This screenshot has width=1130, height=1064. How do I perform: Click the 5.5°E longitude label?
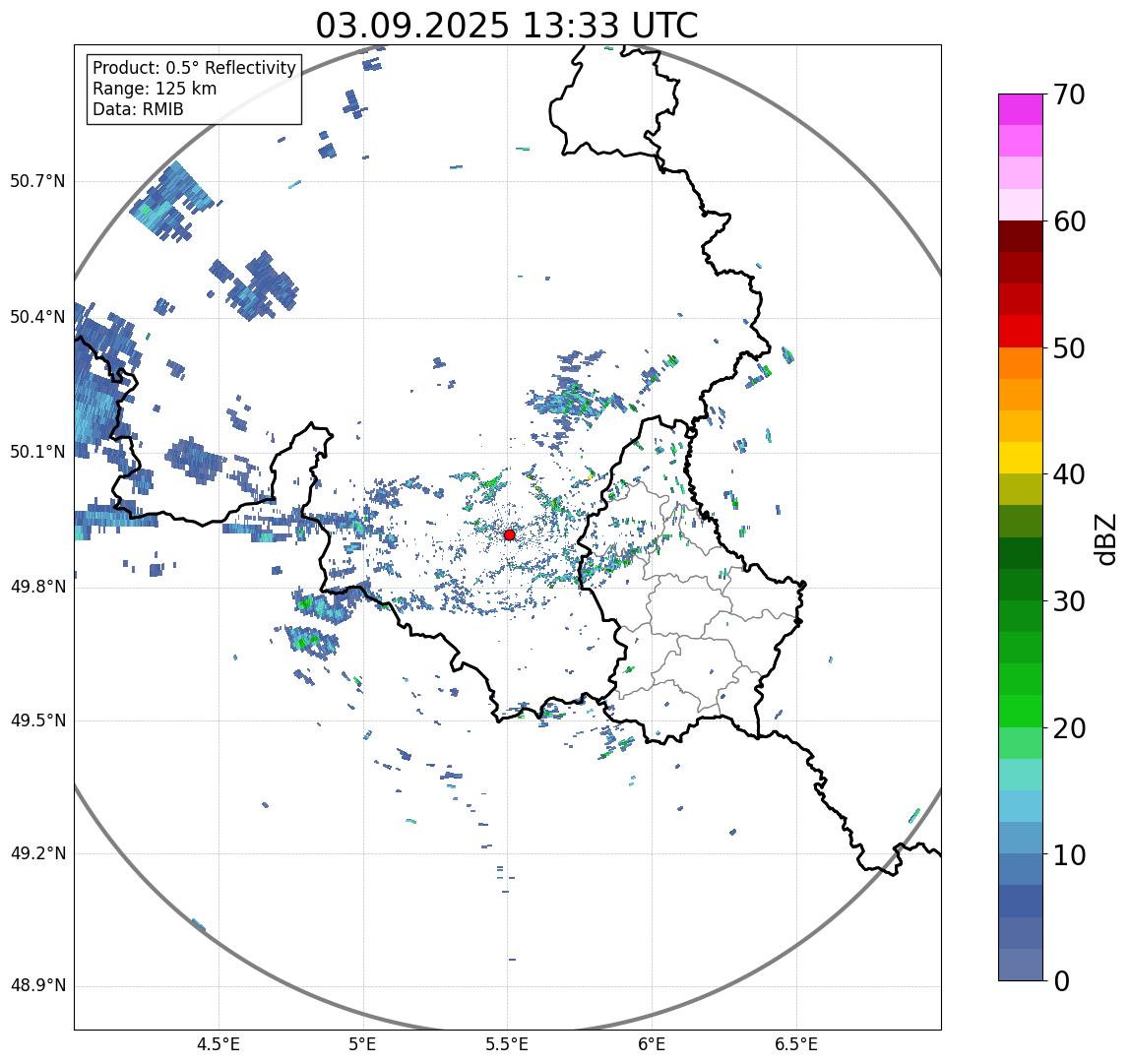click(x=507, y=1044)
